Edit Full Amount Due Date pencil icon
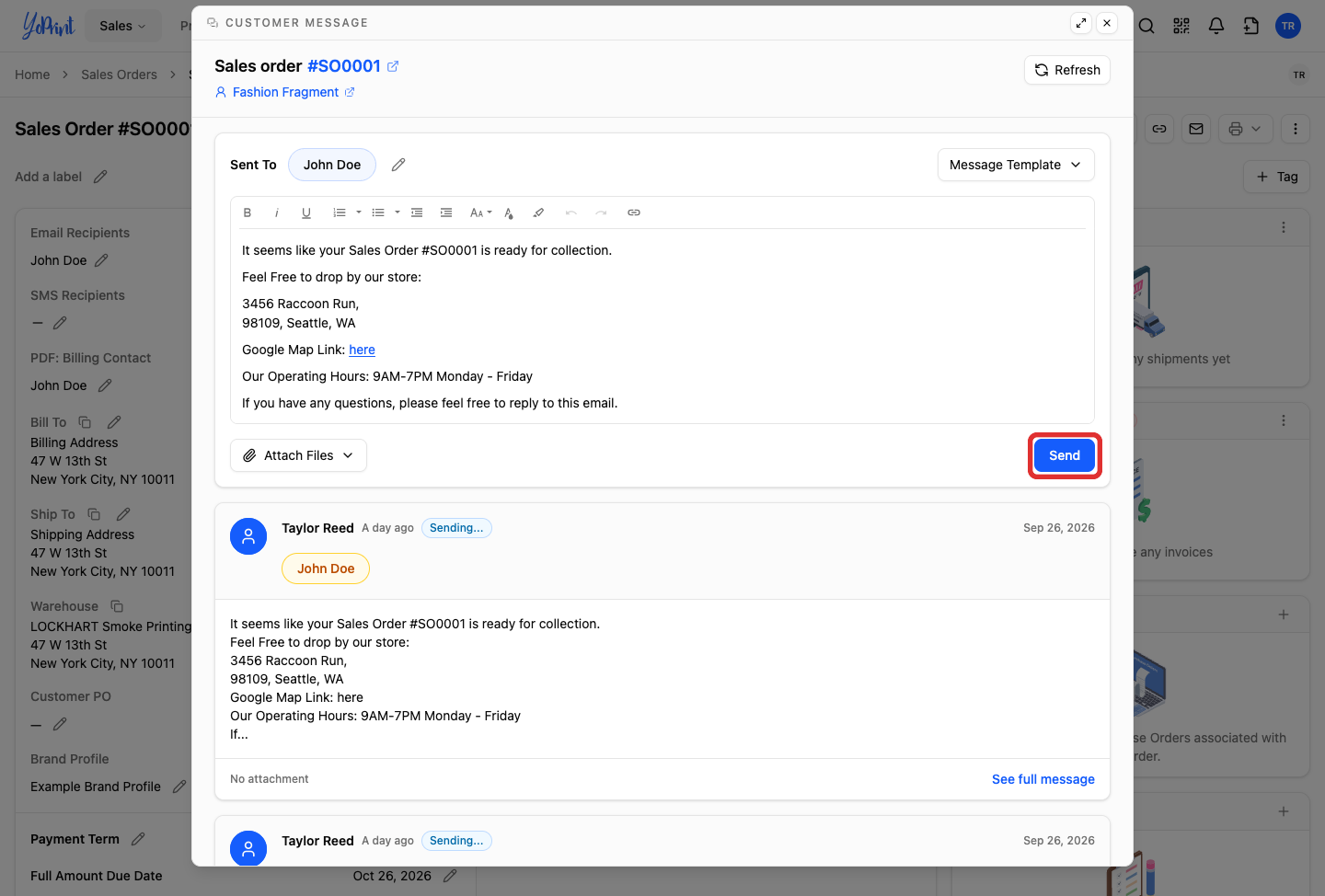Screen dimensions: 1325x896 450,876
